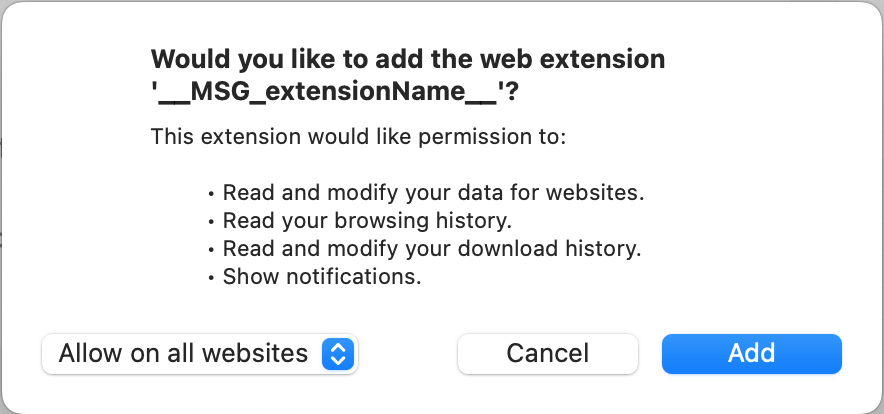
Task: Select 'Read and modify your download history' line
Action: (431, 248)
